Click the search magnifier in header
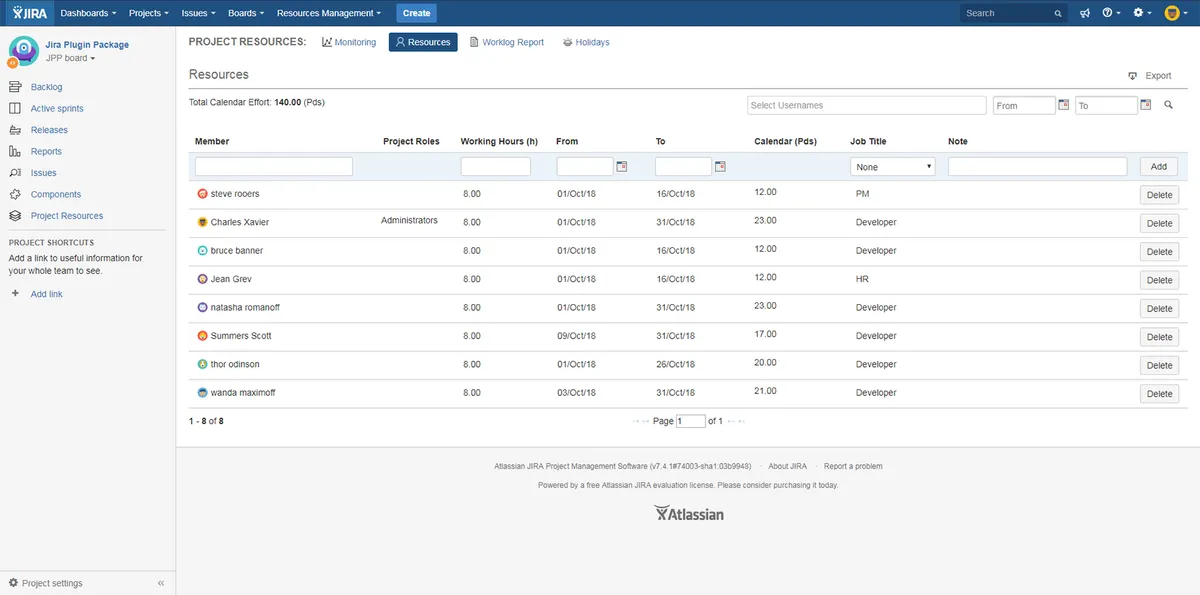This screenshot has height=595, width=1200. click(x=1057, y=13)
